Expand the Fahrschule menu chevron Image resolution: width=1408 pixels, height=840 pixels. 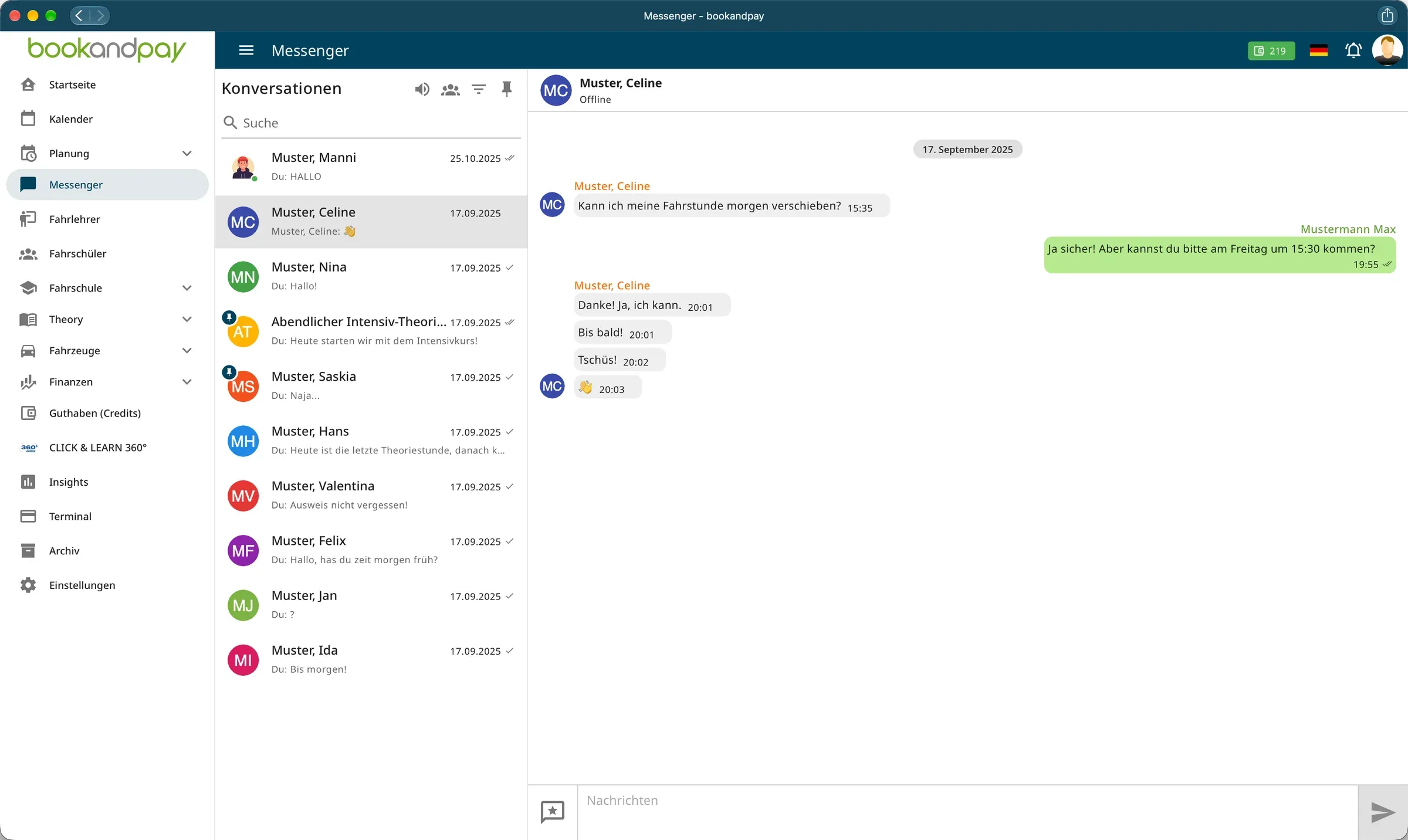coord(187,288)
